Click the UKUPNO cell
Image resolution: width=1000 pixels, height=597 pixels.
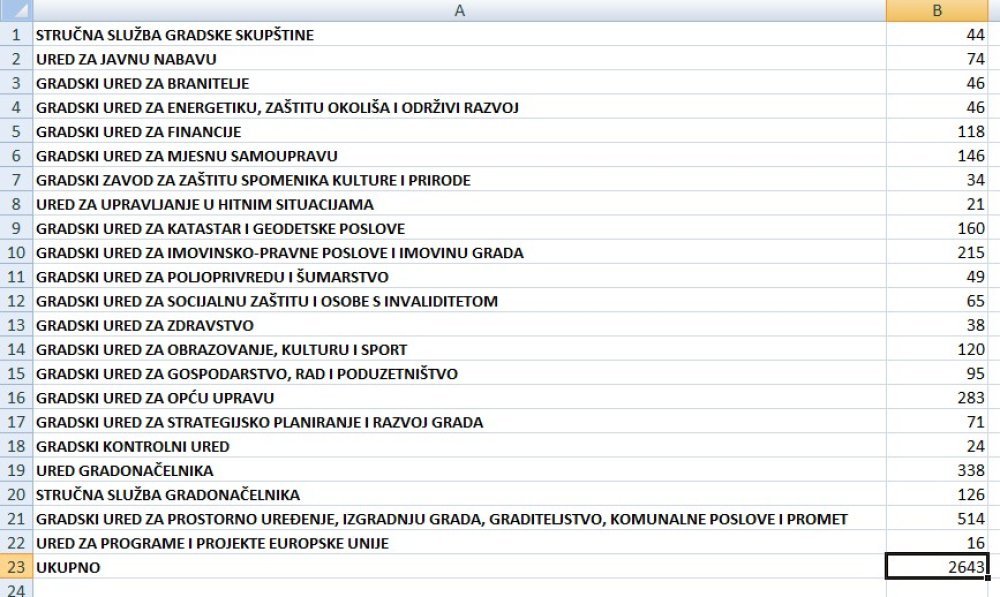coord(459,567)
